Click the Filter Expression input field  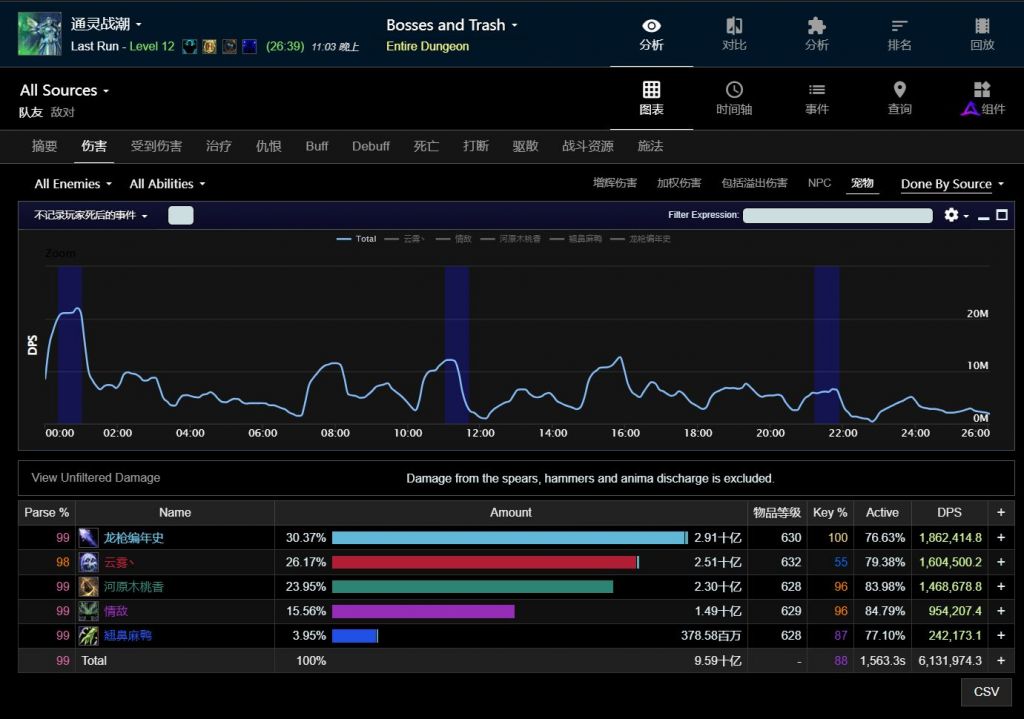(x=837, y=215)
